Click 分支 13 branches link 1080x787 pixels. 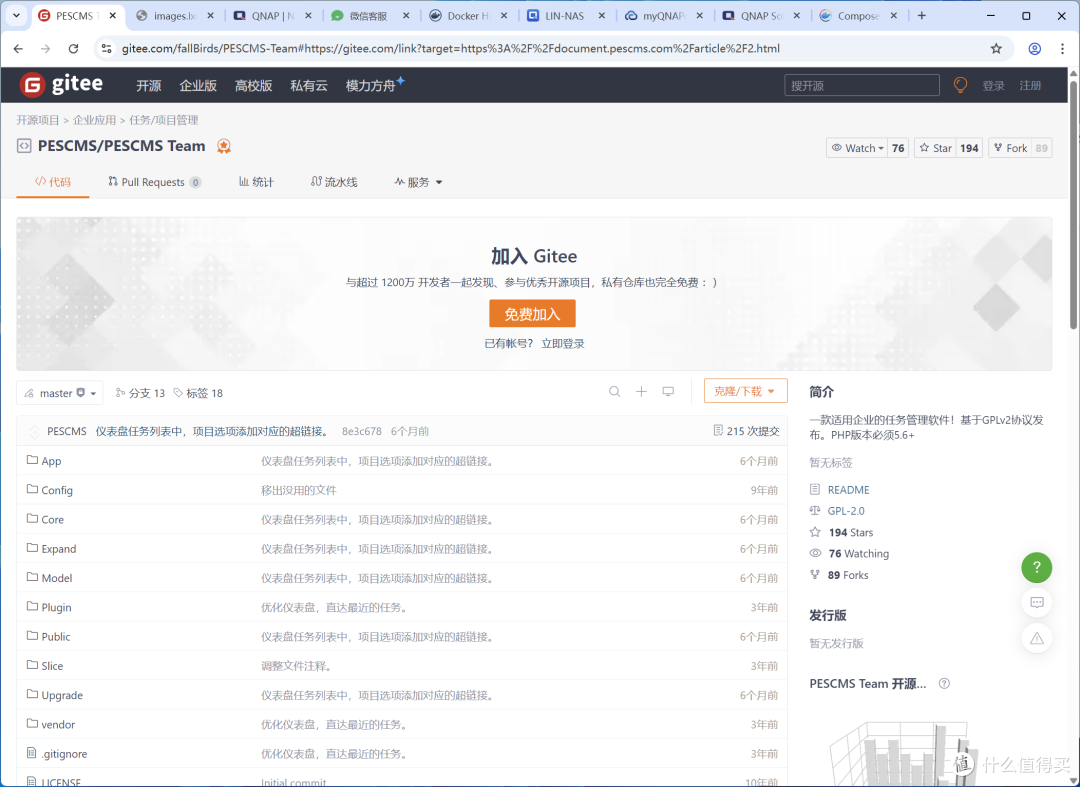pyautogui.click(x=141, y=393)
